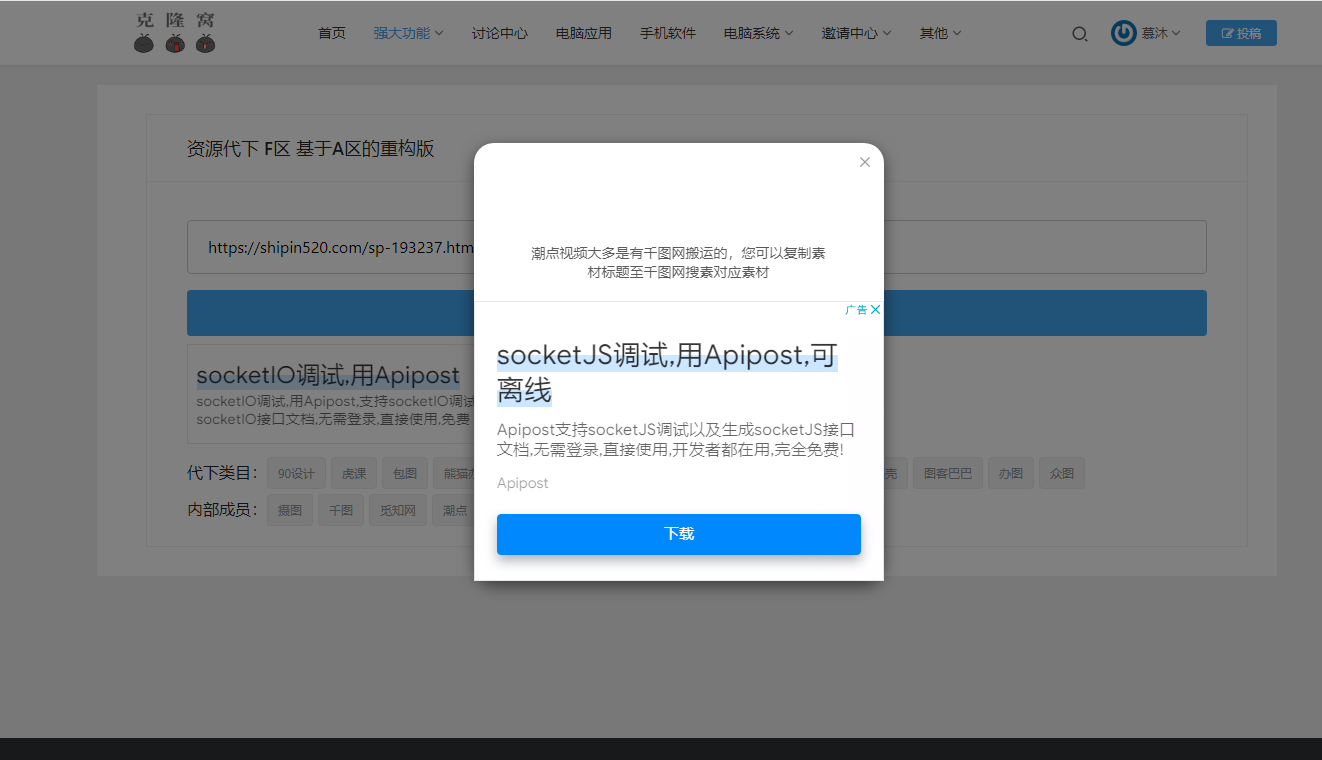Click the 投稿 button in the header
Viewport: 1322px width, 760px height.
click(x=1241, y=33)
